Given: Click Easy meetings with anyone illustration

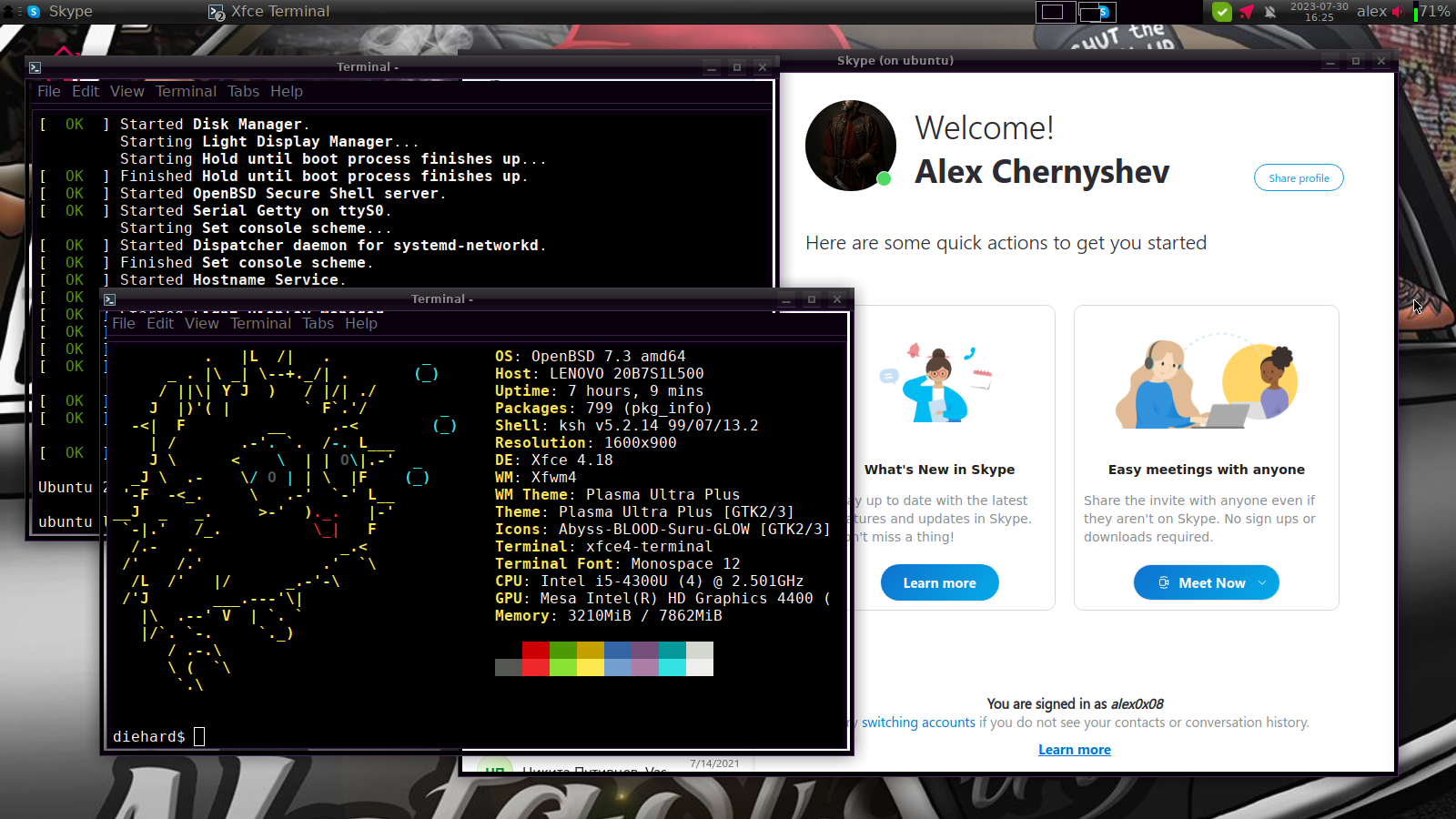Looking at the screenshot, I should click(x=1206, y=382).
